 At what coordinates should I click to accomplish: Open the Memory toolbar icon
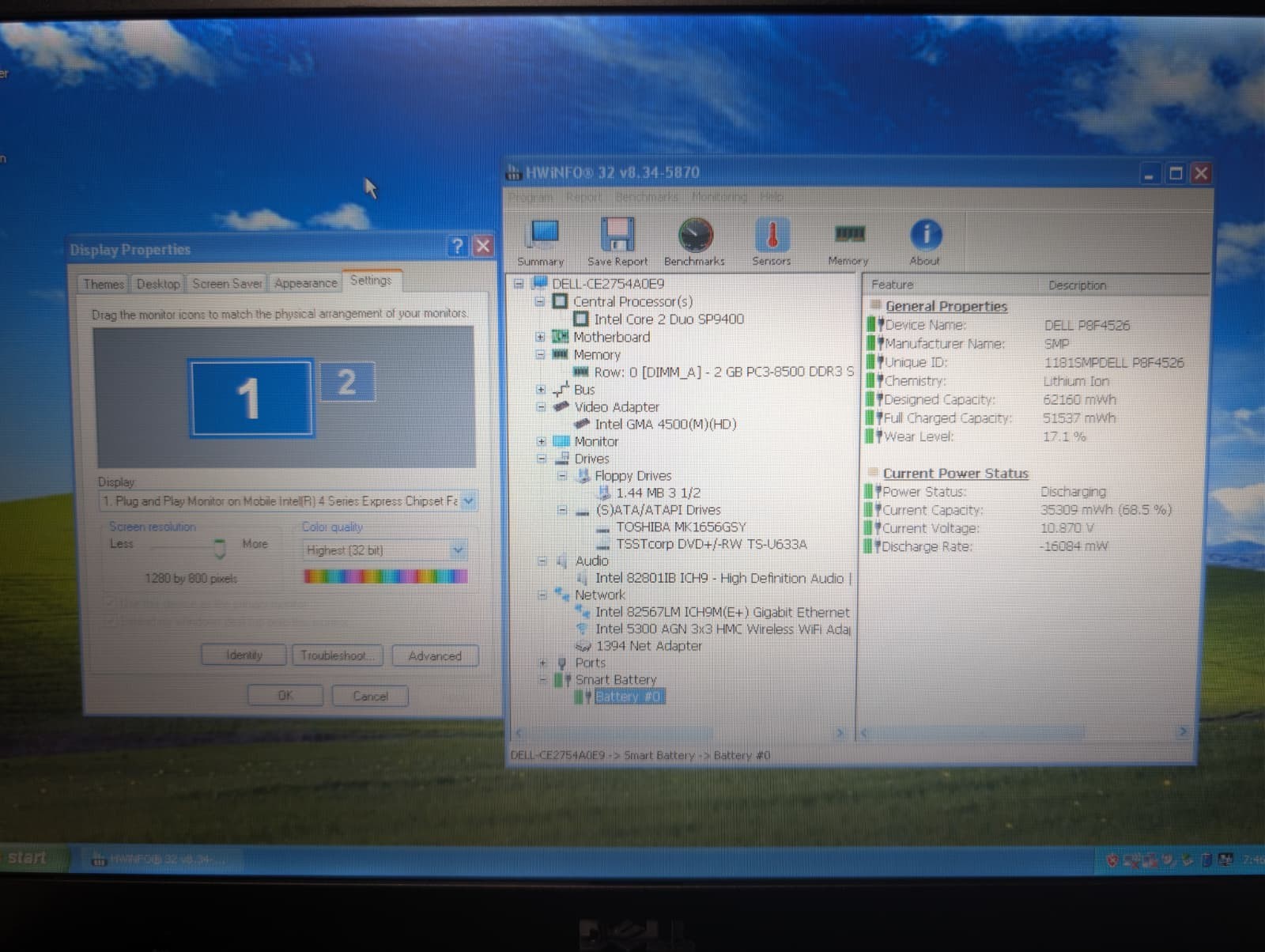(849, 234)
